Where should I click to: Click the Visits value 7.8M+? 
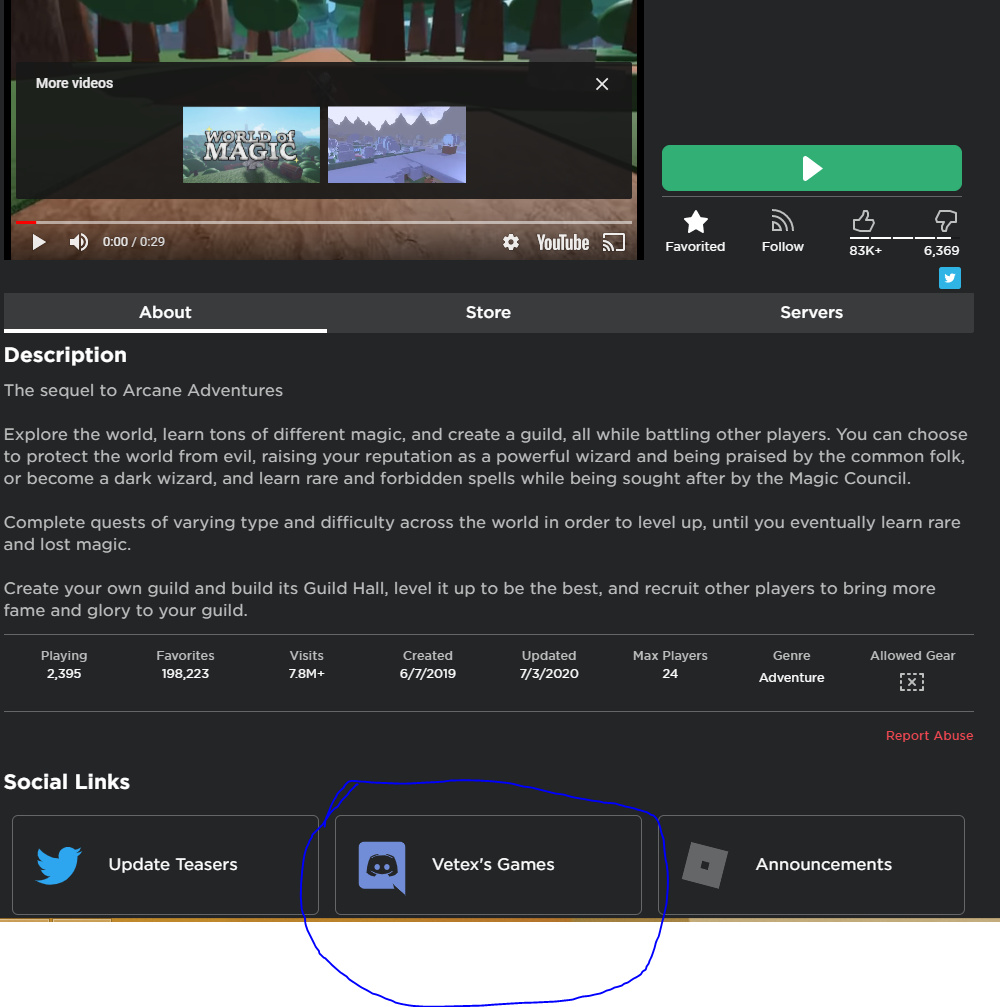306,674
